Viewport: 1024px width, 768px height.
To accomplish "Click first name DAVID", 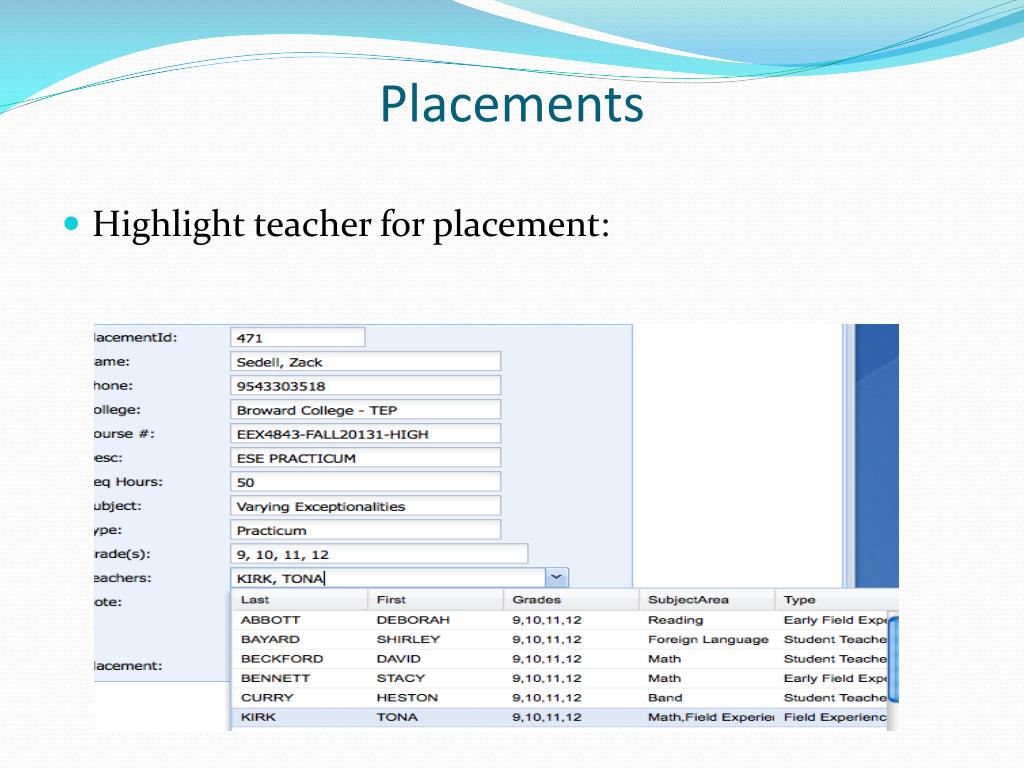I will tap(398, 659).
